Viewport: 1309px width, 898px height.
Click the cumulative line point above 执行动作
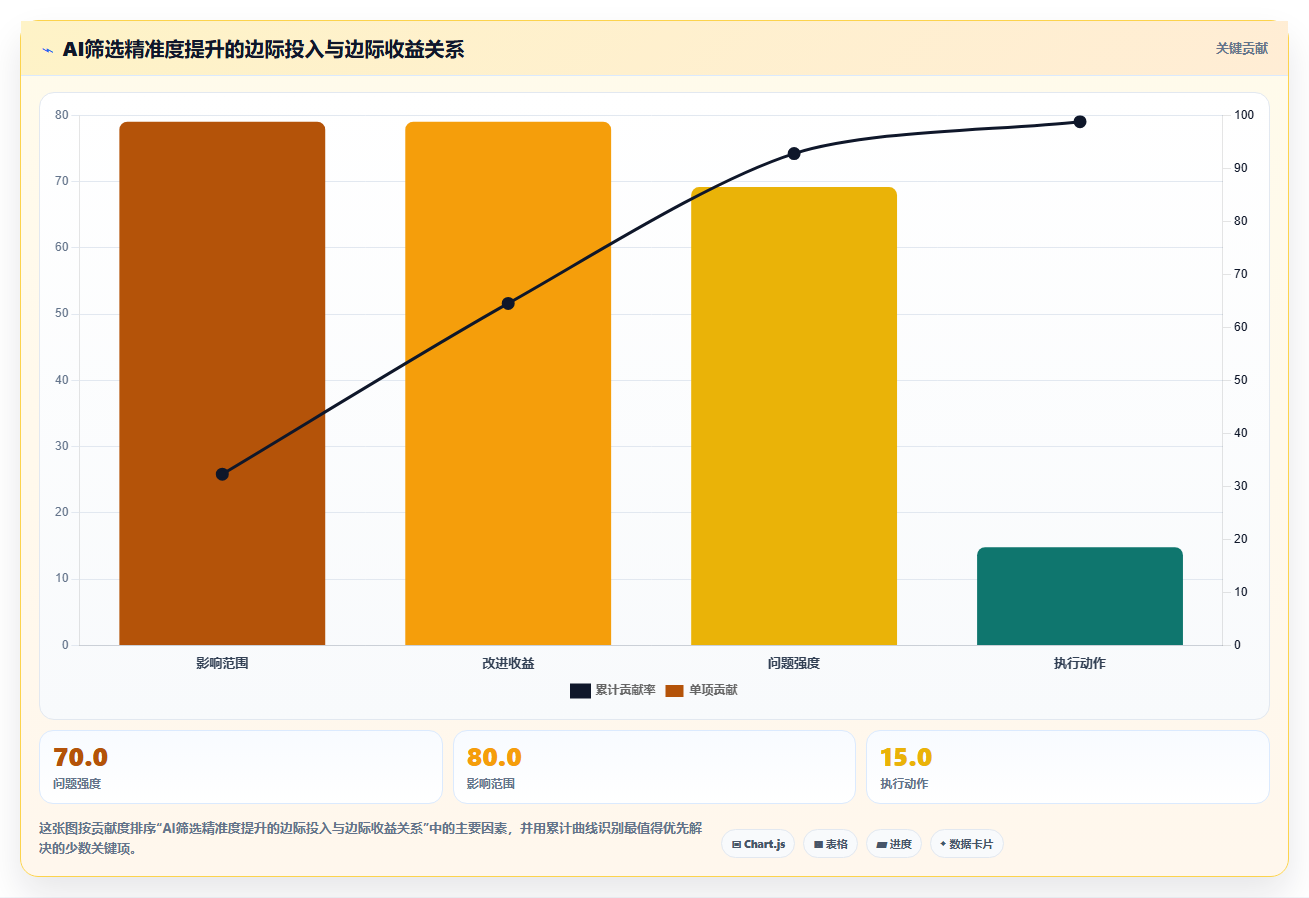(1080, 122)
